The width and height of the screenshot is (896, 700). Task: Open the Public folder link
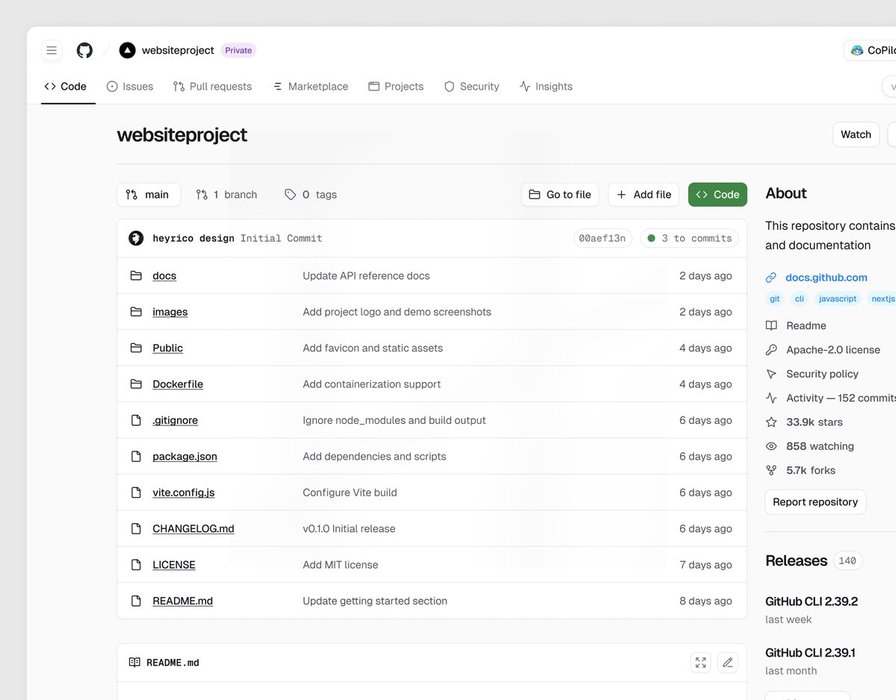pos(167,347)
